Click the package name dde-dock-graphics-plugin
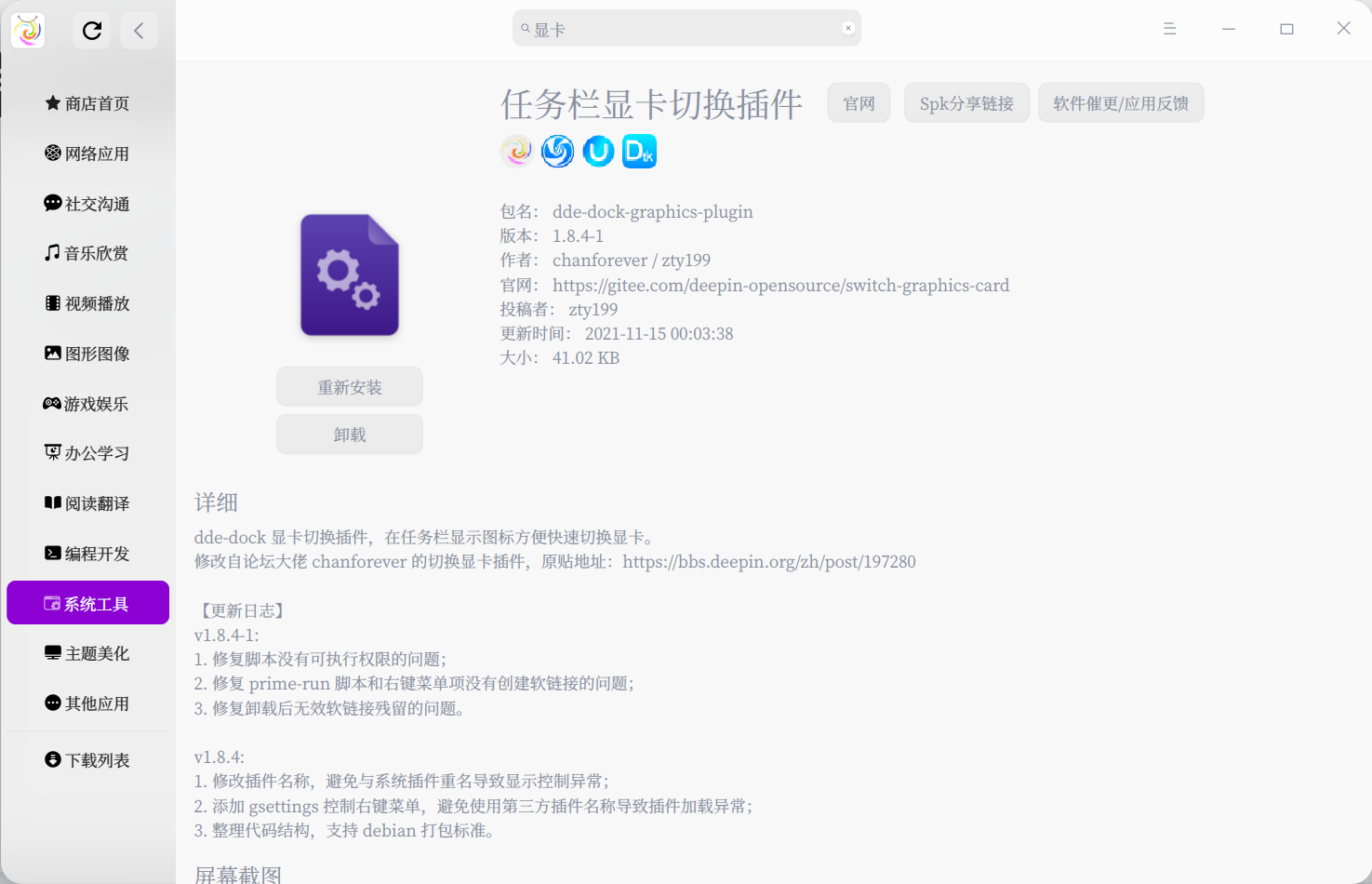Viewport: 1372px width, 884px height. click(653, 212)
